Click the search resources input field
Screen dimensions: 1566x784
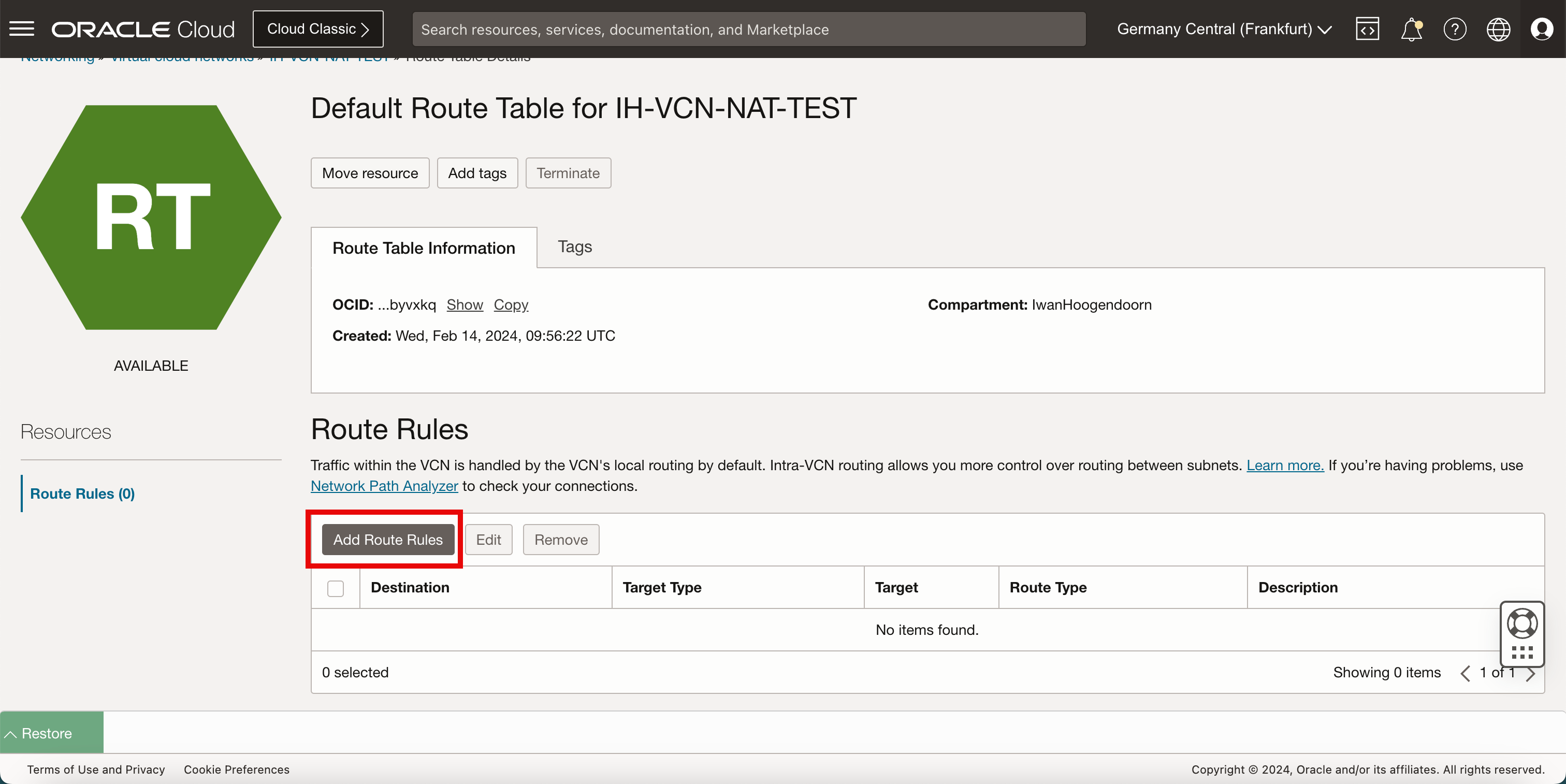748,28
